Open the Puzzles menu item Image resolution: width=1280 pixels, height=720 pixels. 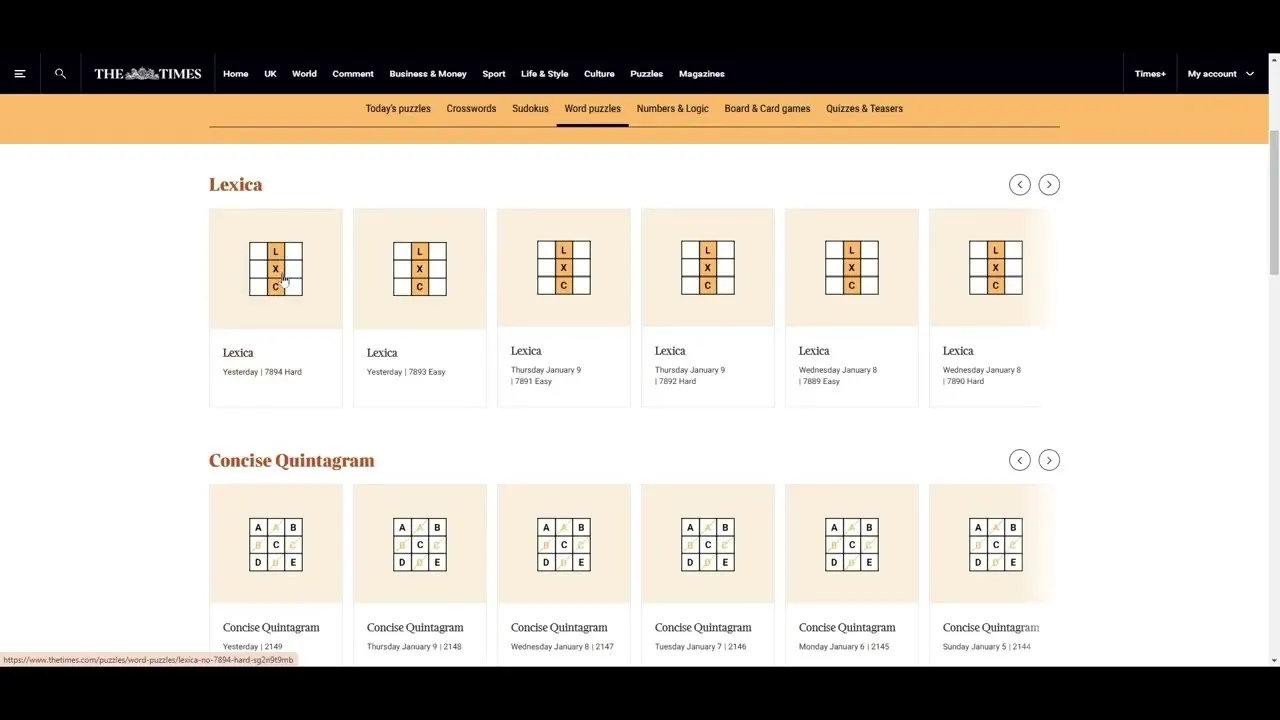click(x=646, y=74)
